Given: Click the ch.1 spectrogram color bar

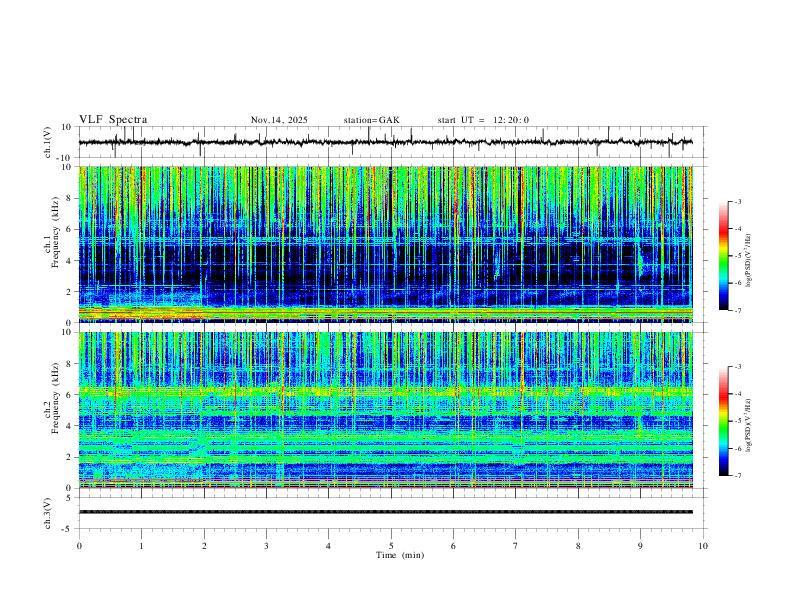Looking at the screenshot, I should coord(723,256).
